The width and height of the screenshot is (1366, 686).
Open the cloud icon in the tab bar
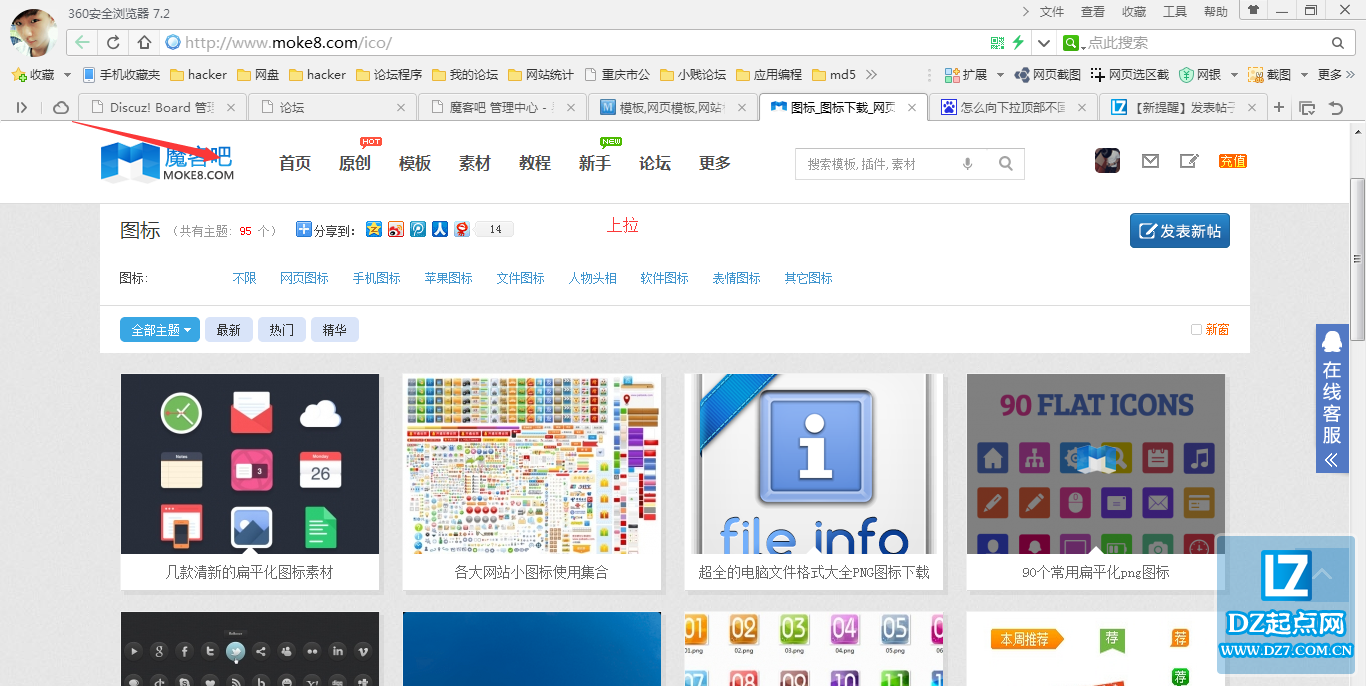(61, 107)
